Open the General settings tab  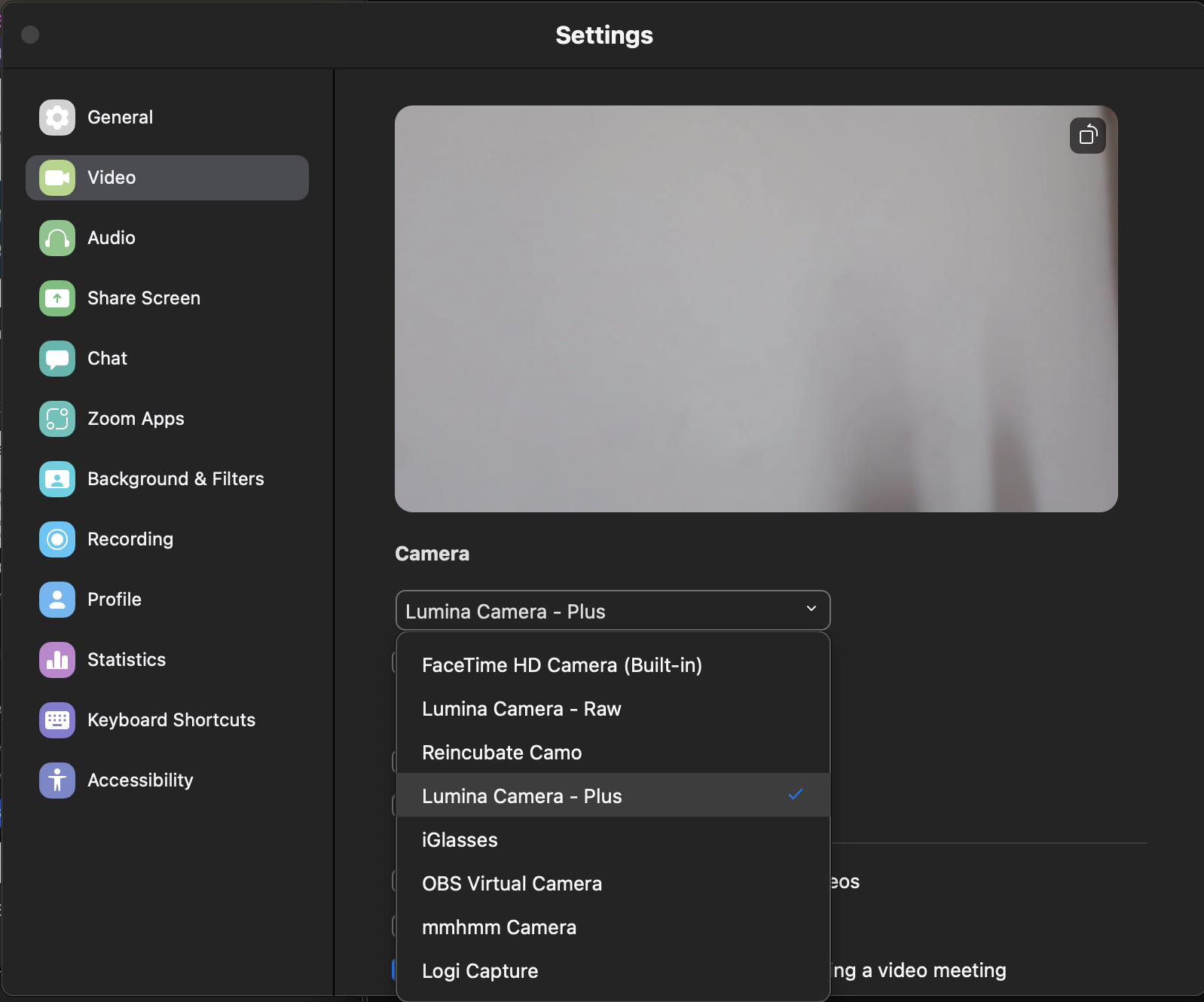(x=167, y=118)
